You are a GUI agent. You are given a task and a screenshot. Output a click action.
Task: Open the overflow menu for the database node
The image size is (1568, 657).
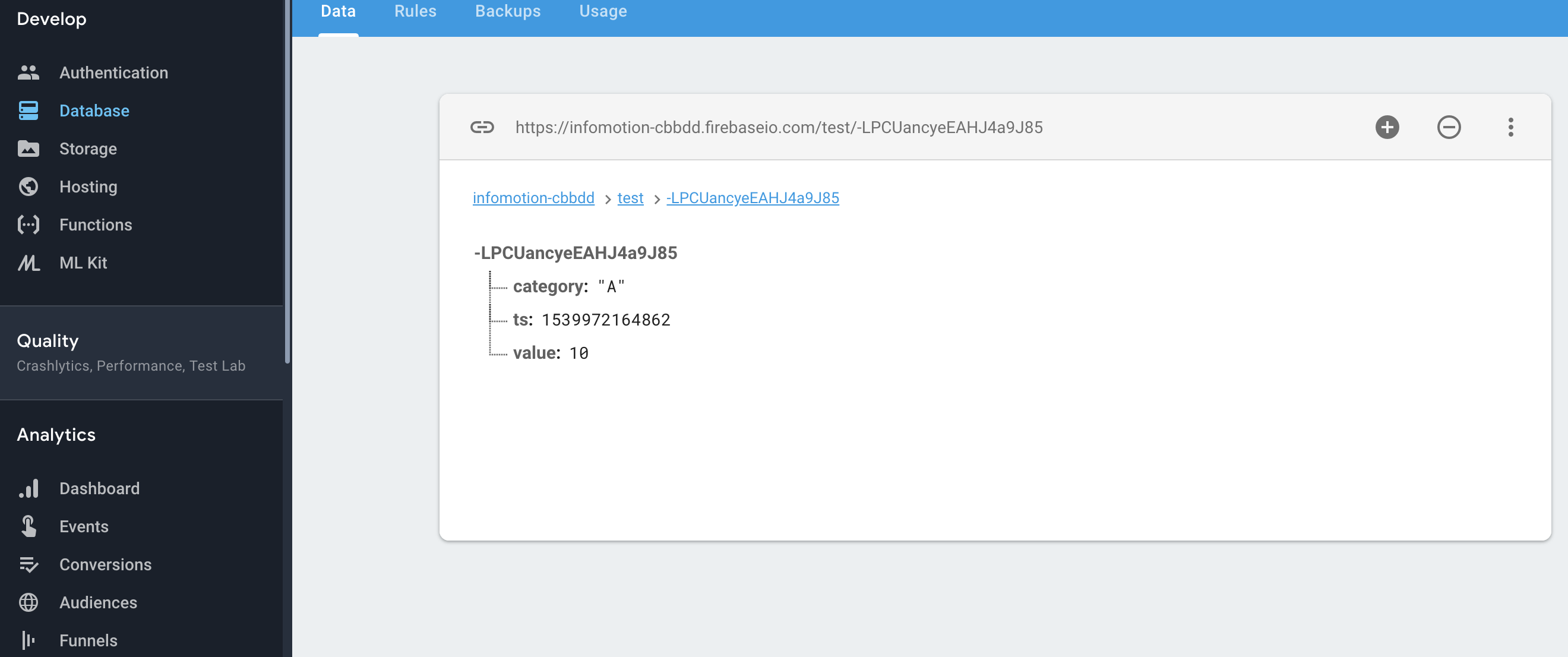pos(1511,127)
